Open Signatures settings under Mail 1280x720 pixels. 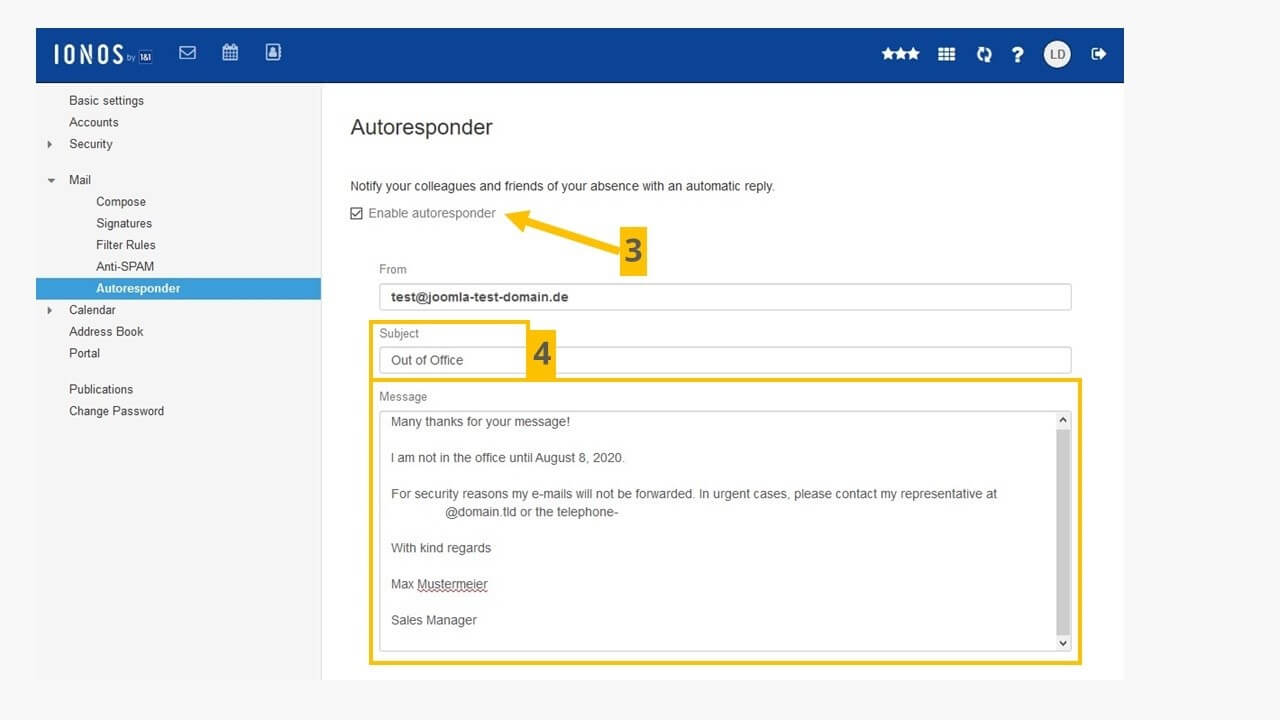pyautogui.click(x=124, y=223)
